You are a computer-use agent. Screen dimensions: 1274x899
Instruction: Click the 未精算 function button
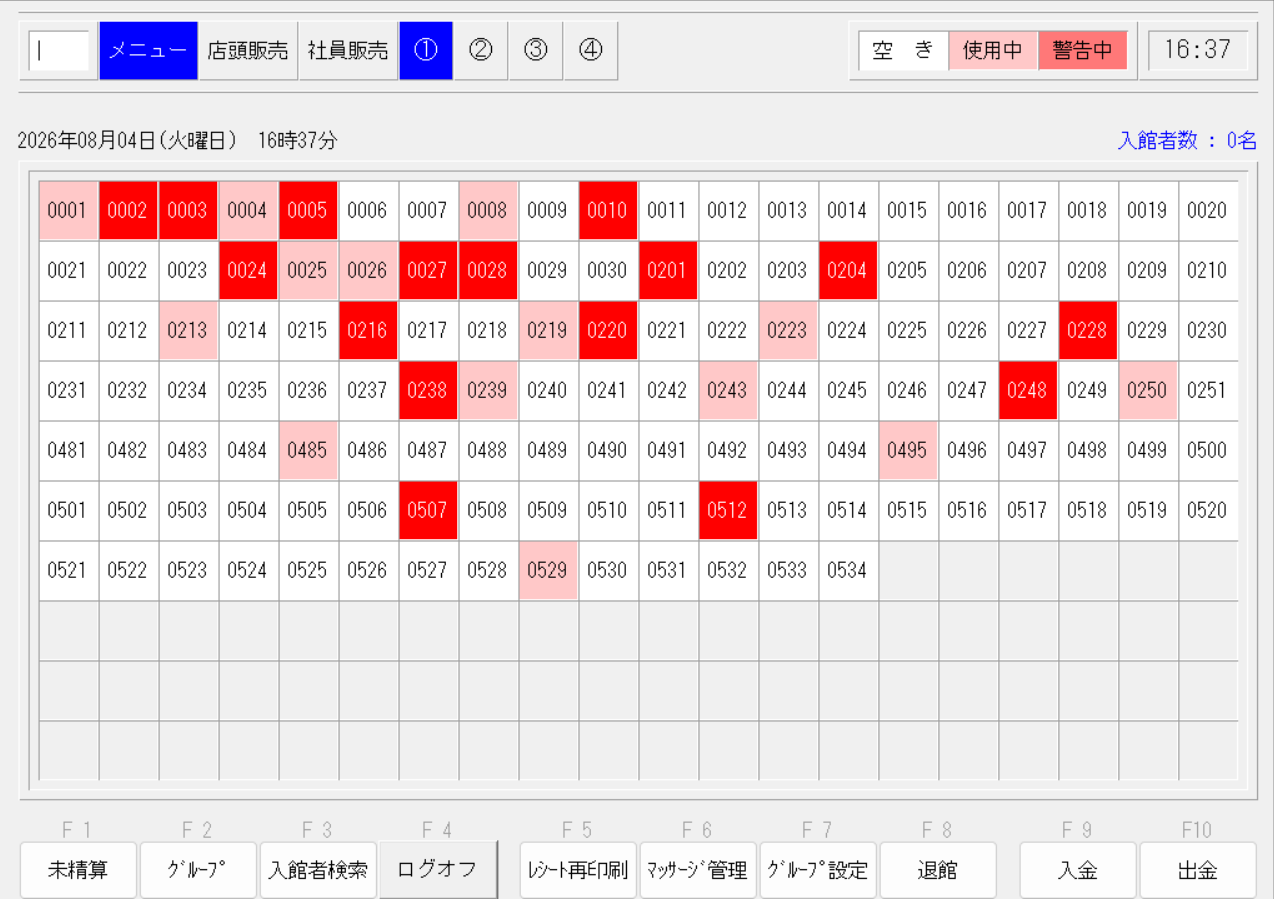click(77, 870)
